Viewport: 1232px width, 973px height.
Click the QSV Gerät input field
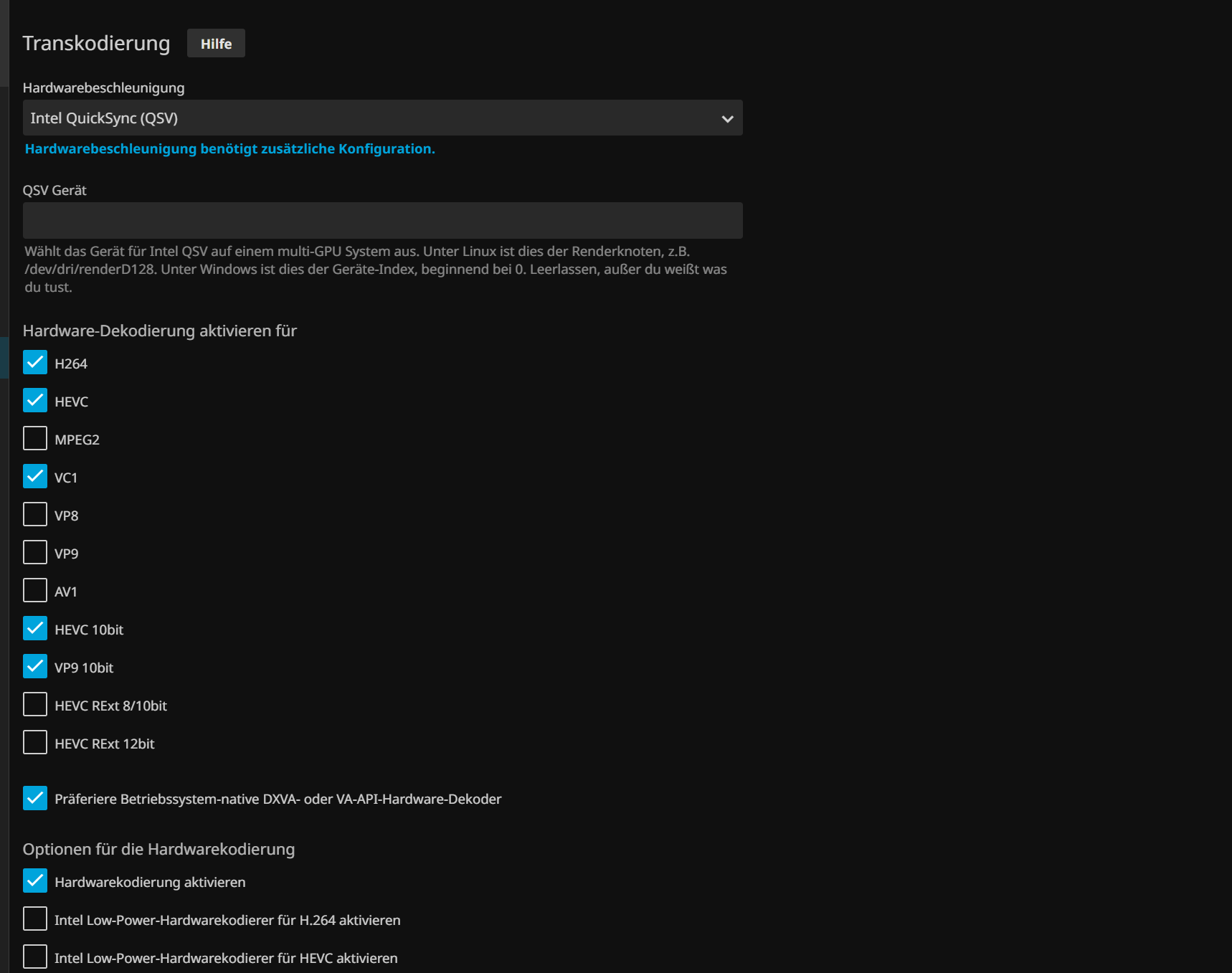coord(382,220)
